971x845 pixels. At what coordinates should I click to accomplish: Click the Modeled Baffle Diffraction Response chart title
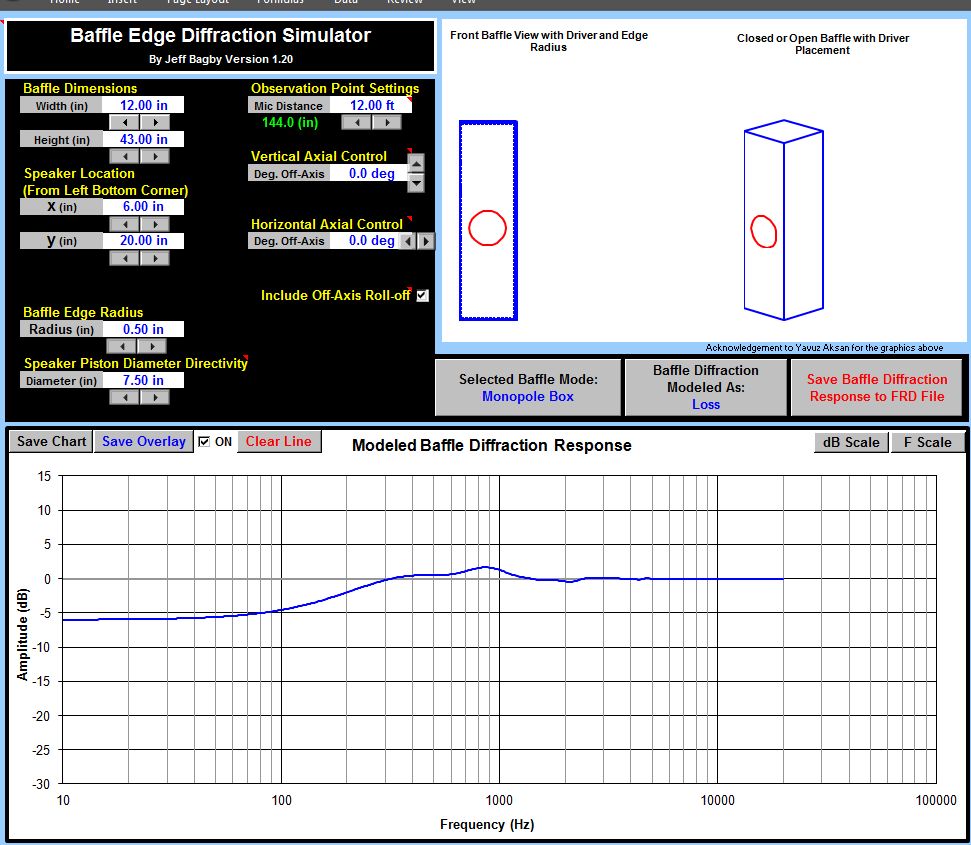point(492,445)
